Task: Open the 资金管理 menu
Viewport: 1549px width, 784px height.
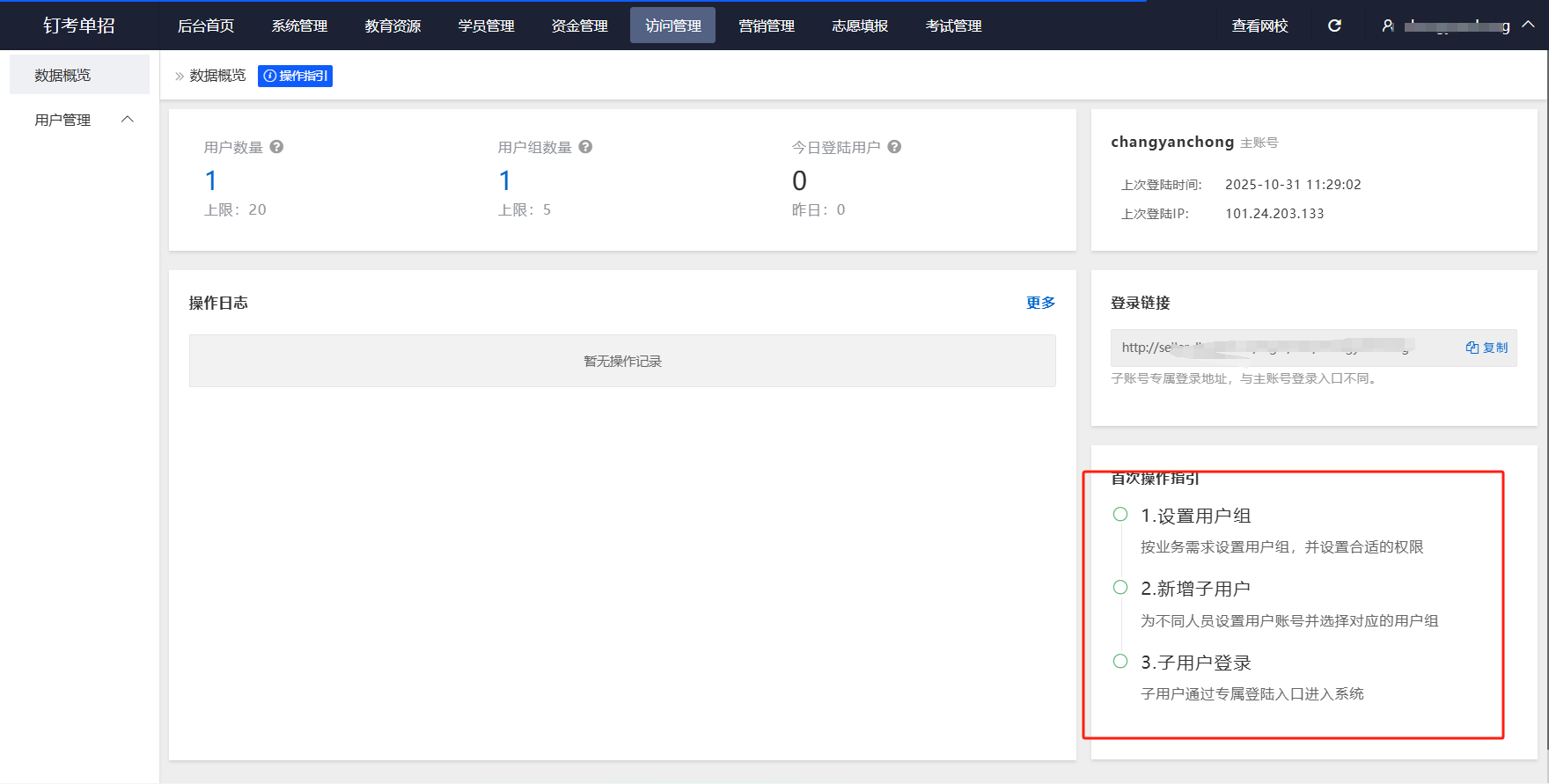Action: tap(579, 26)
